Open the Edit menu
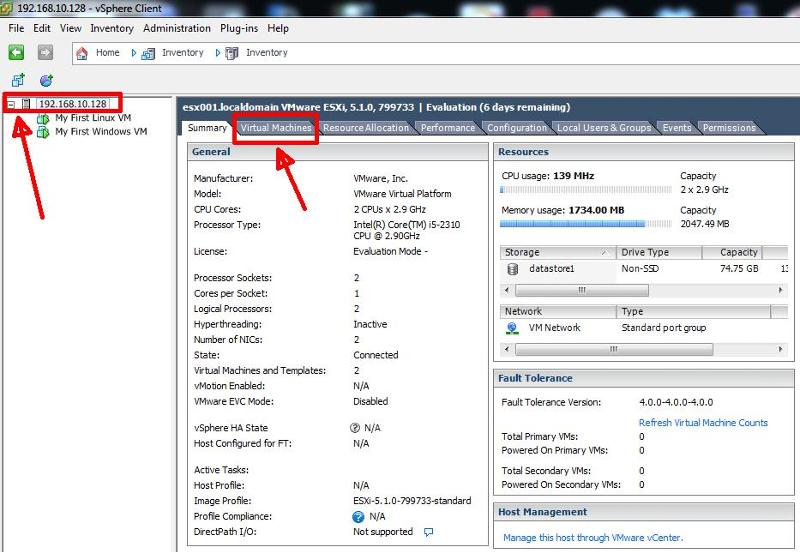This screenshot has width=800, height=552. [42, 28]
